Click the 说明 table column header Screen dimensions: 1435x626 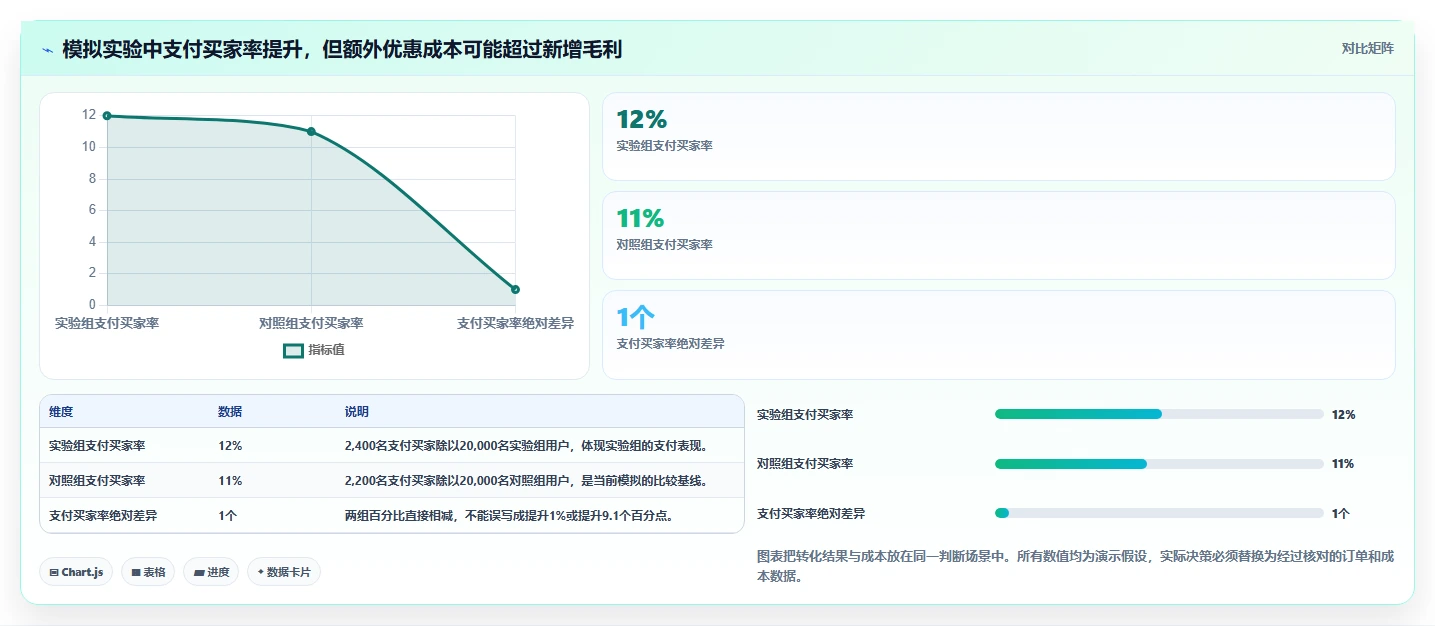click(x=357, y=412)
